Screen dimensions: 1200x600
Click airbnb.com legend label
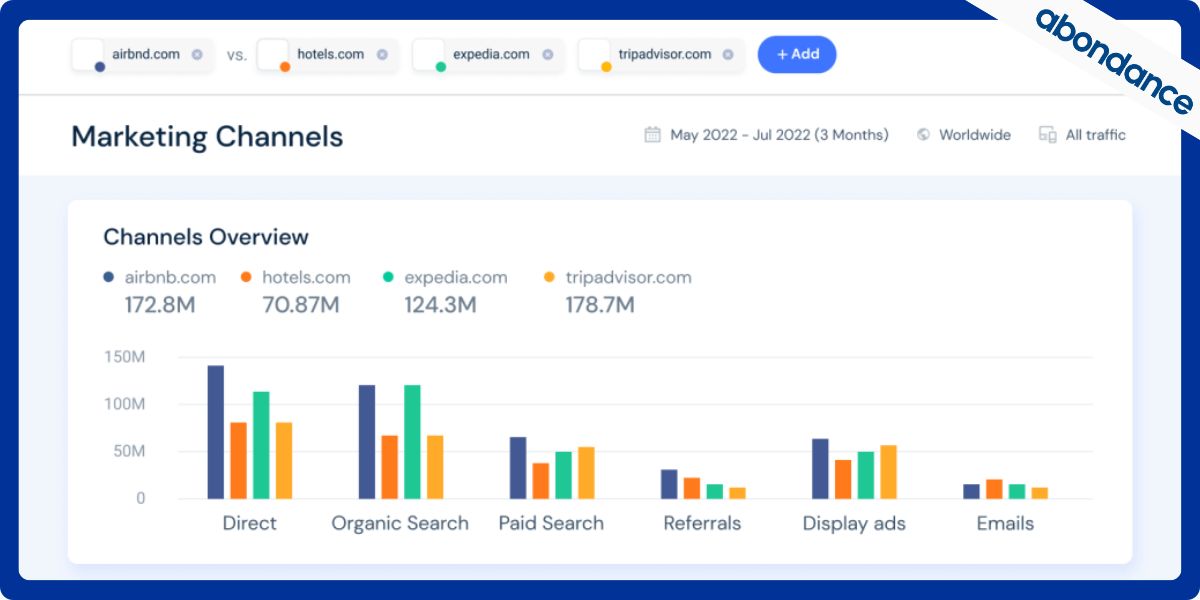tap(170, 277)
